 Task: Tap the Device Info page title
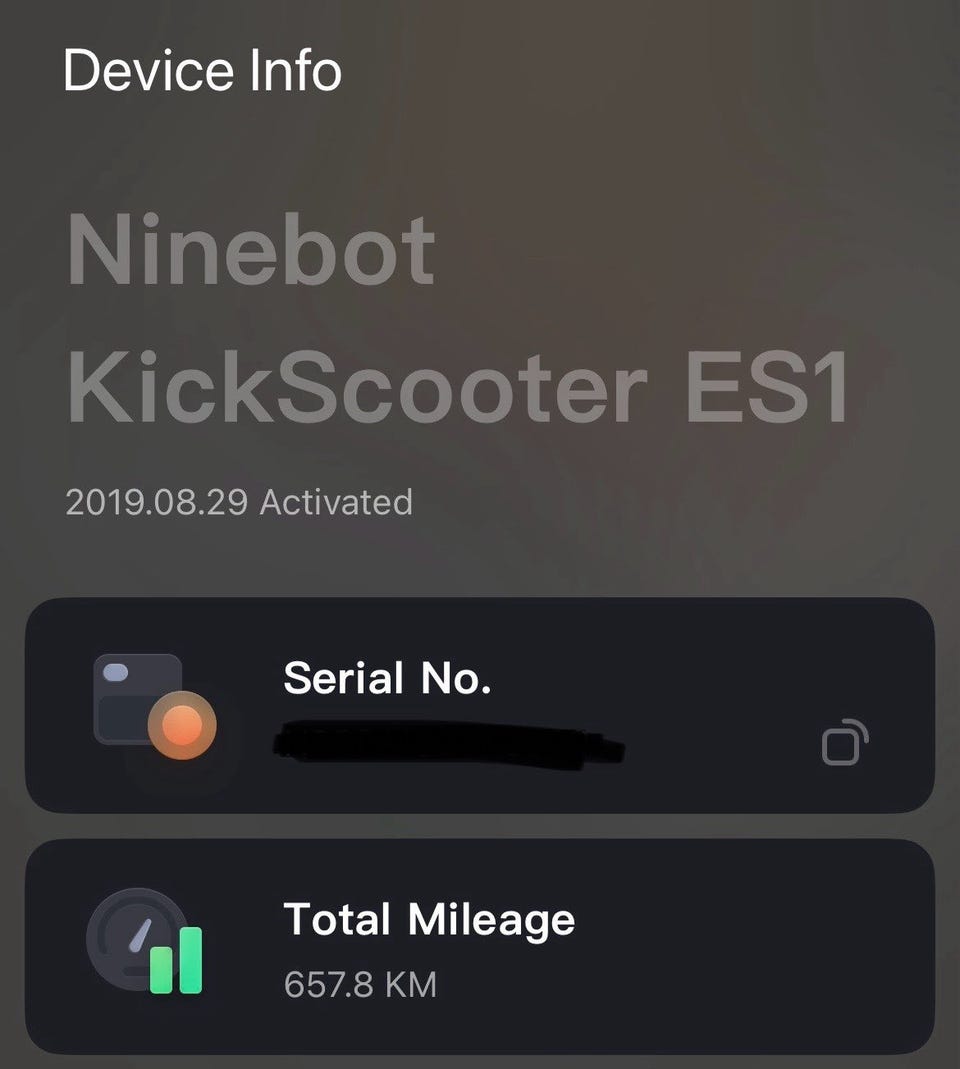[202, 70]
